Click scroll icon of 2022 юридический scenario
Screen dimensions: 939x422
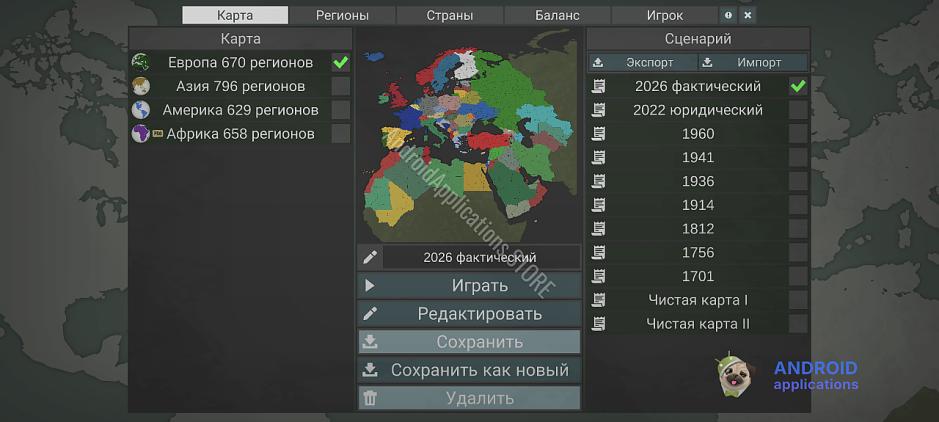[x=598, y=110]
